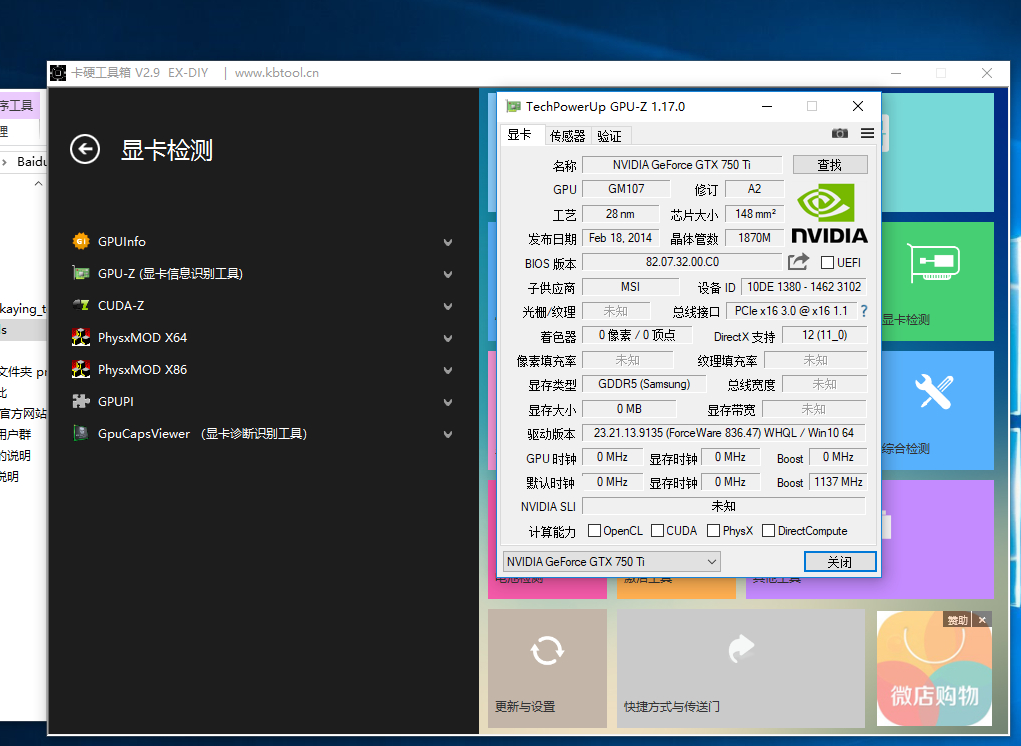Click the 显卡检测 page heading

click(167, 150)
